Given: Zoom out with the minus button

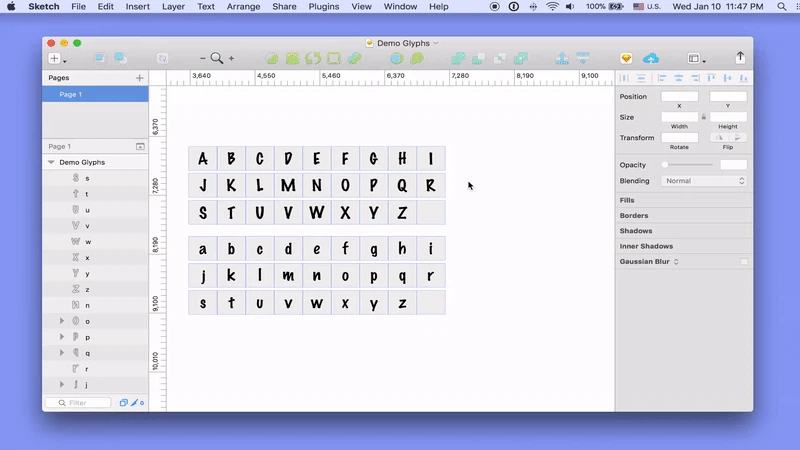Looking at the screenshot, I should click(x=203, y=58).
